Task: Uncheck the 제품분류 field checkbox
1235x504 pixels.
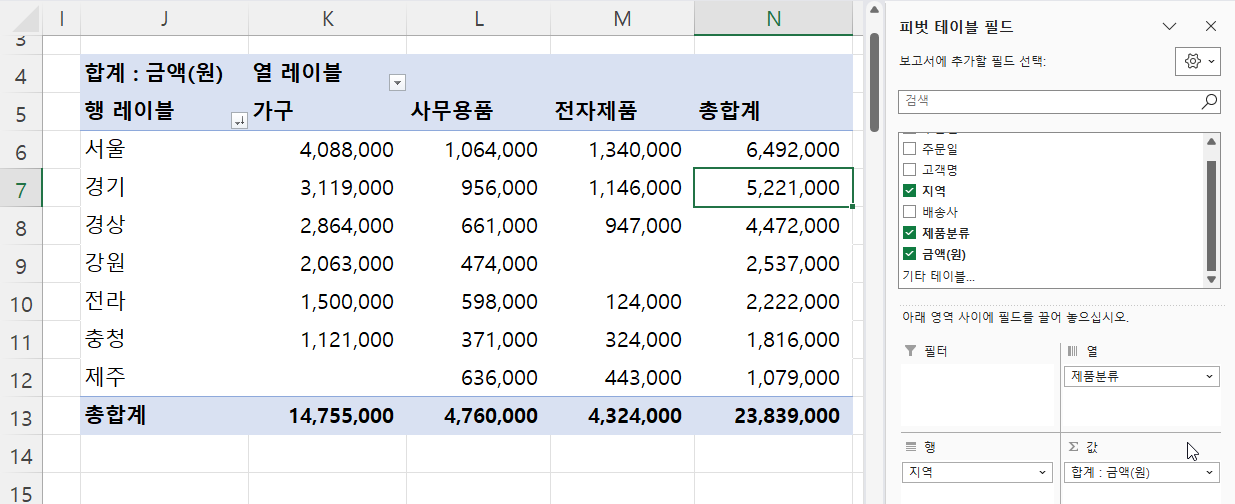Action: pos(909,232)
